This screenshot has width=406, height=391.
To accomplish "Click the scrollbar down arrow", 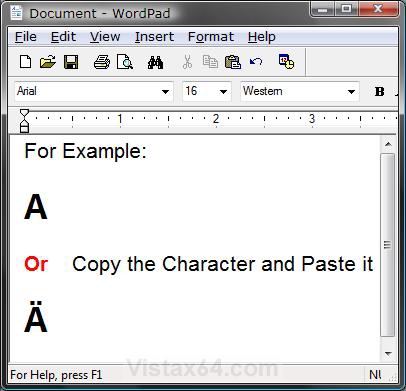I will pyautogui.click(x=388, y=353).
